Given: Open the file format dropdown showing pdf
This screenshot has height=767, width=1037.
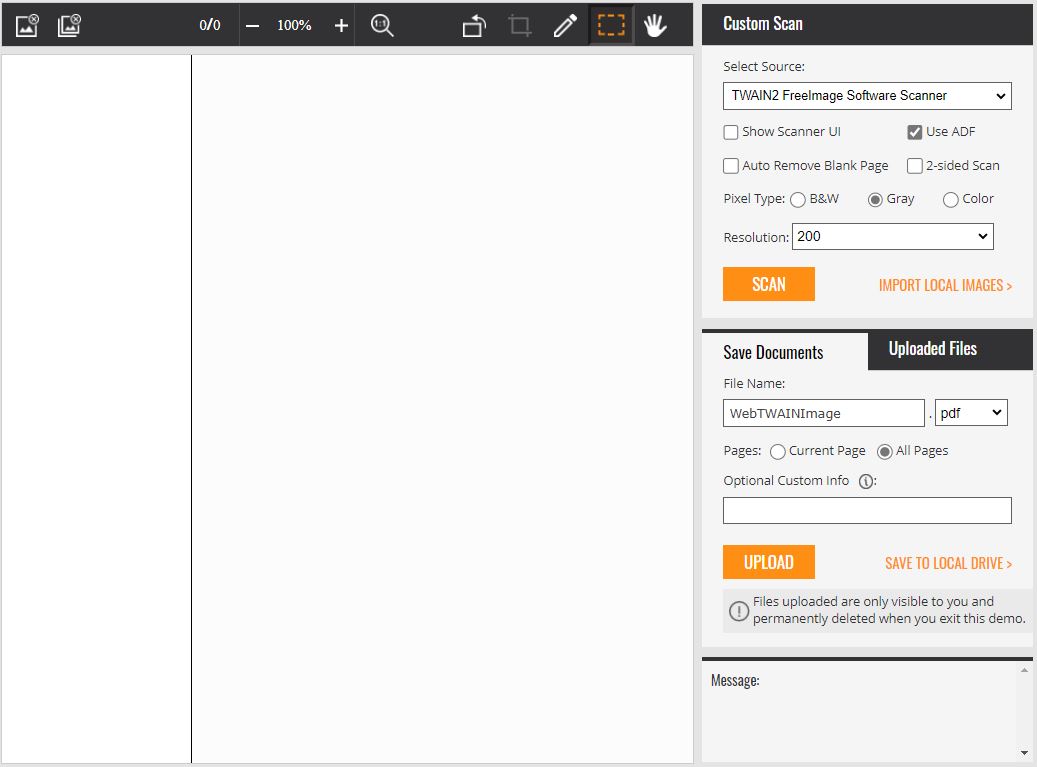Looking at the screenshot, I should [970, 411].
